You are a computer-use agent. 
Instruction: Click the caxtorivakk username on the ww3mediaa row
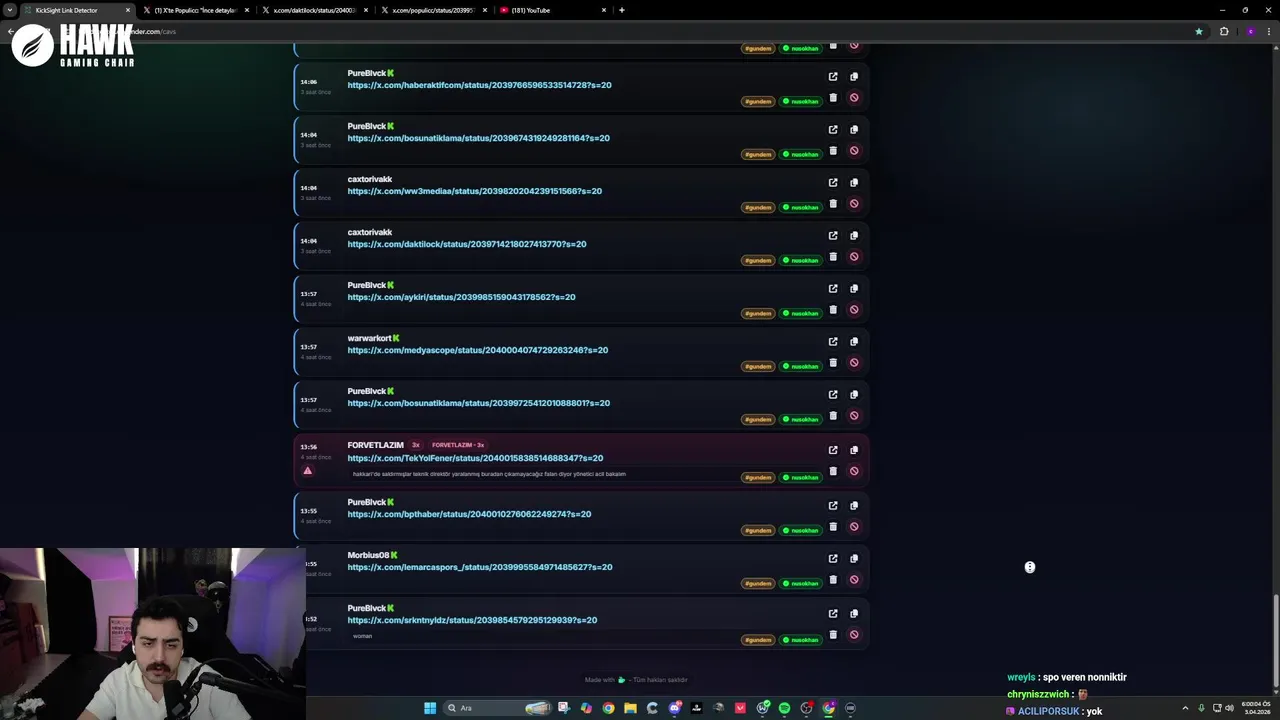pos(370,179)
